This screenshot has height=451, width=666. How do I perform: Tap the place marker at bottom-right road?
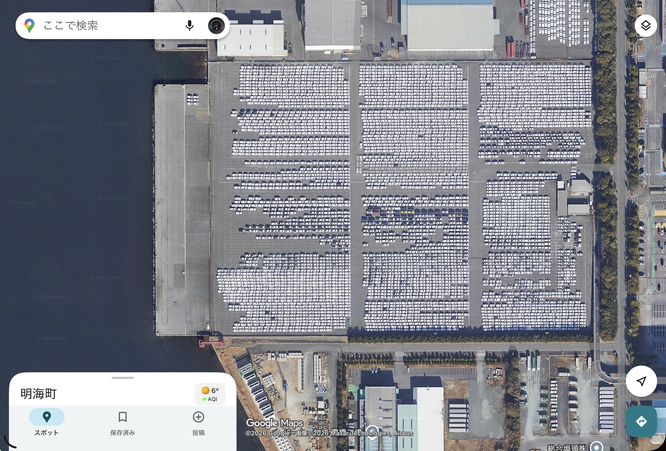(x=596, y=447)
